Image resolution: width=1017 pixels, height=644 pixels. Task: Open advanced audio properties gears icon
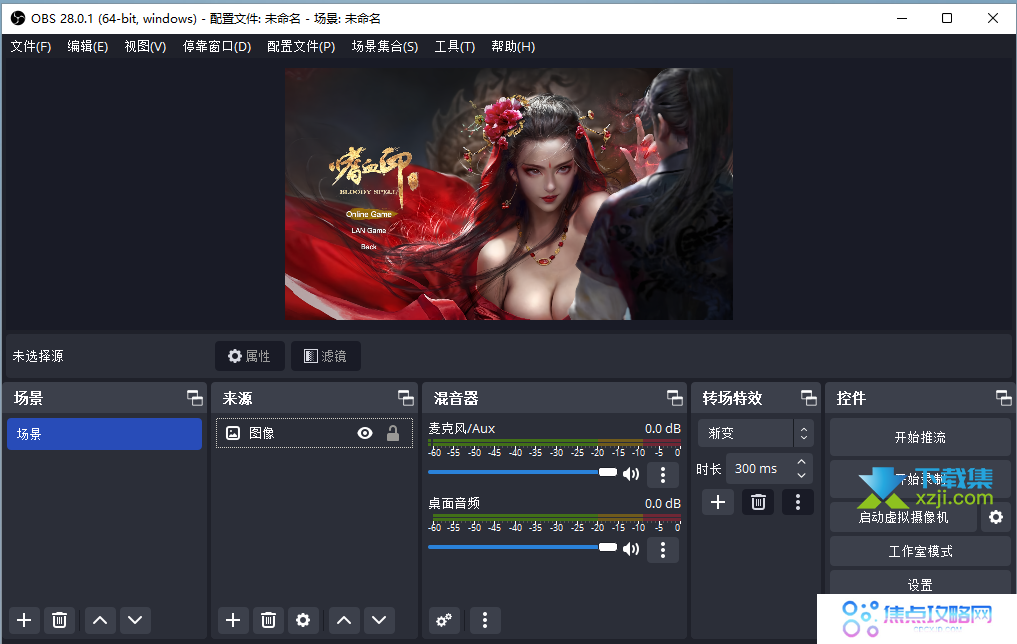[x=444, y=621]
